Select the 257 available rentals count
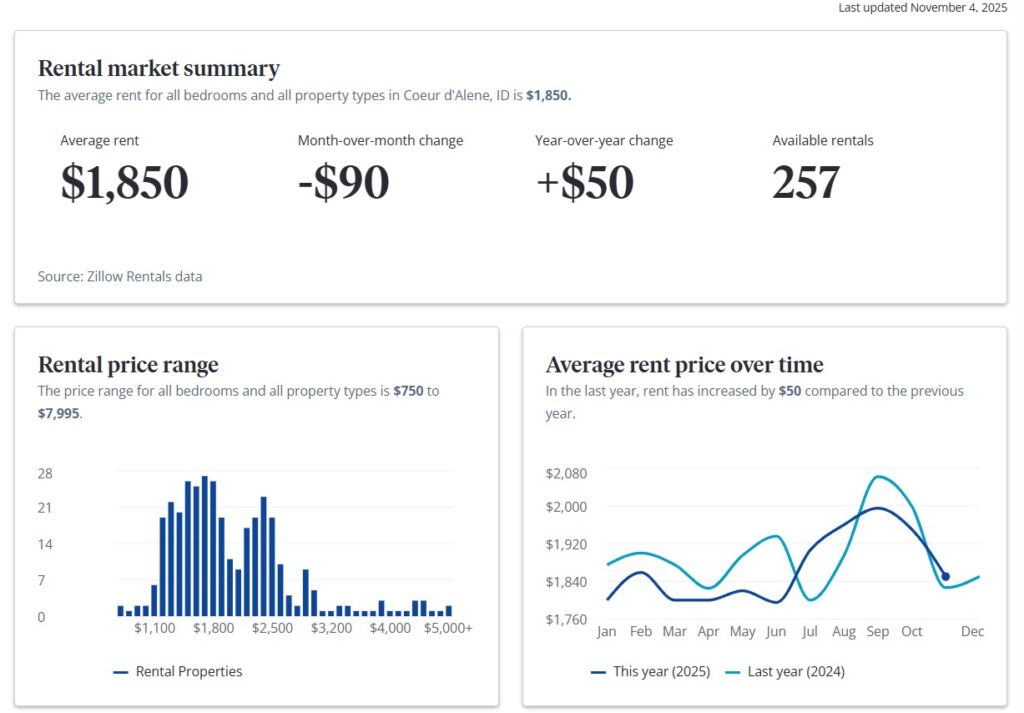Screen dimensions: 1024x713 click(806, 183)
